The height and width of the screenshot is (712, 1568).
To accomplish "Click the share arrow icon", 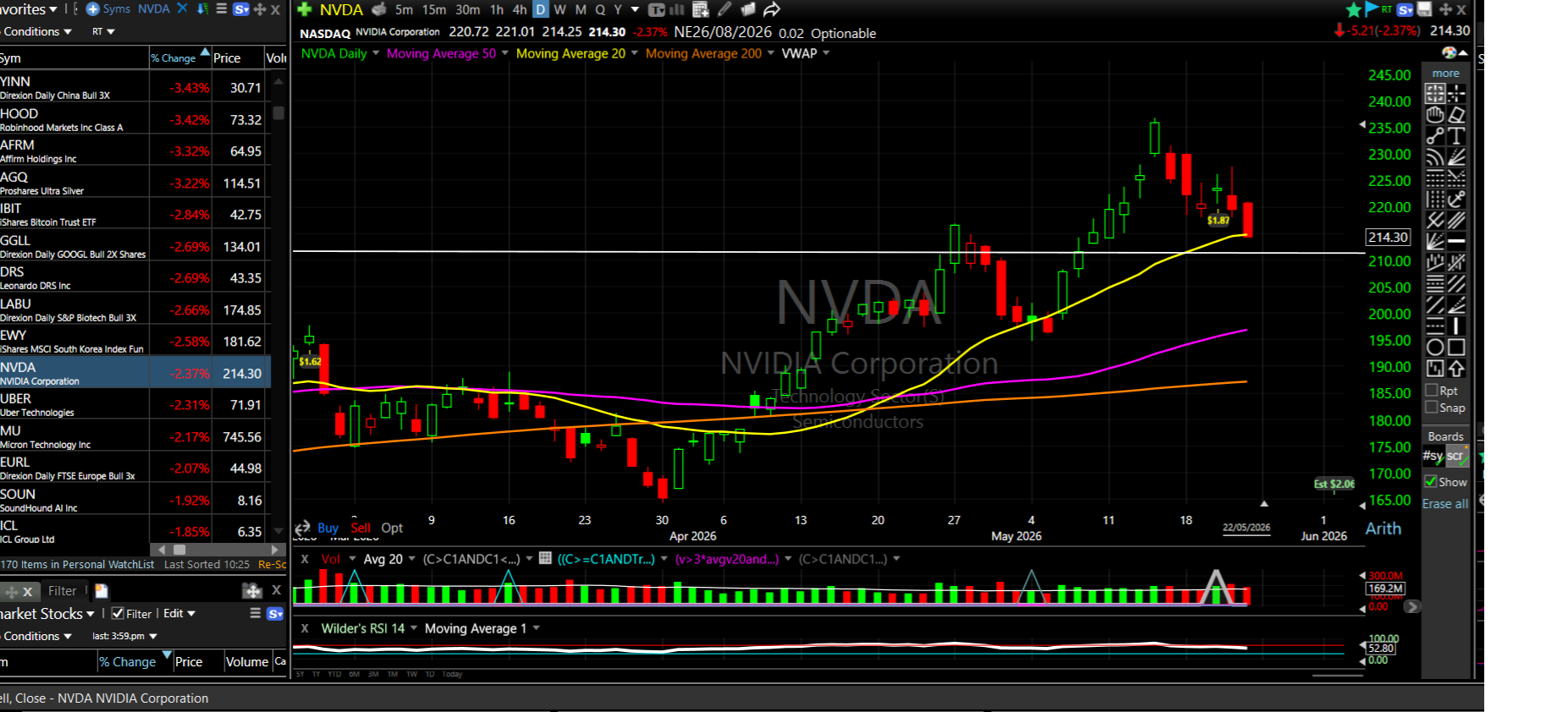I will [771, 9].
